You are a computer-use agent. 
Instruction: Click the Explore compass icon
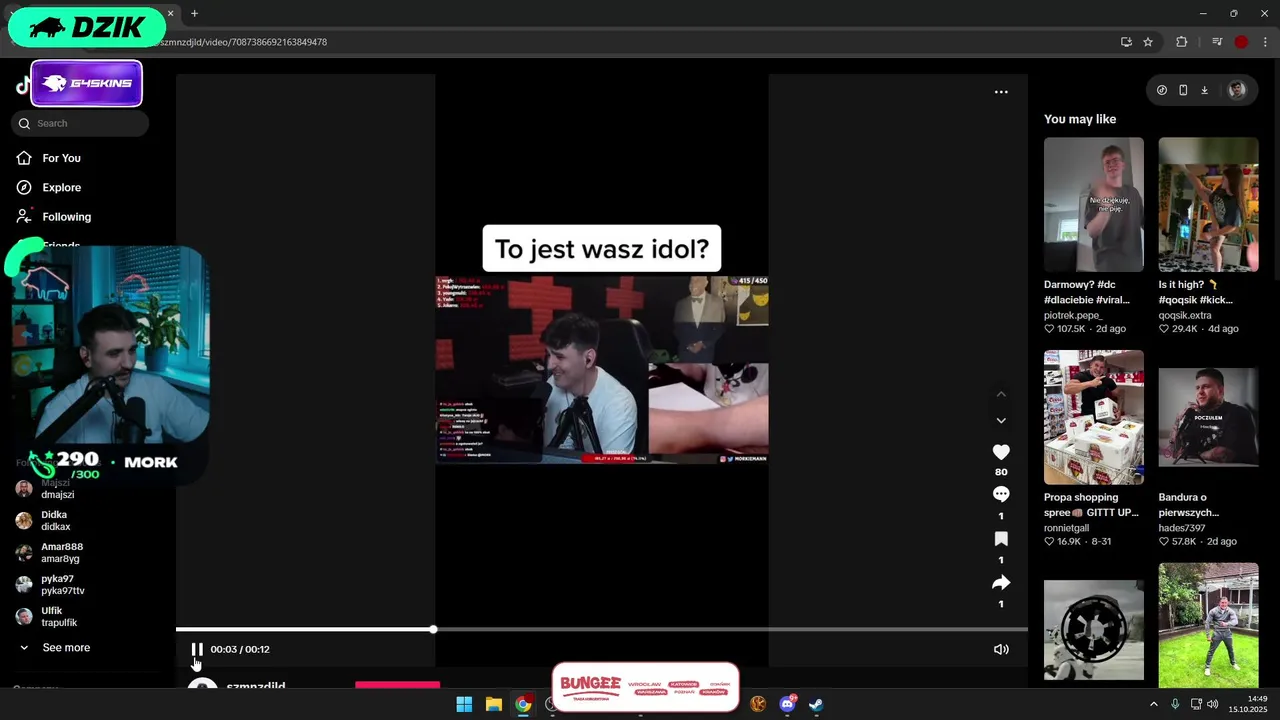point(24,187)
